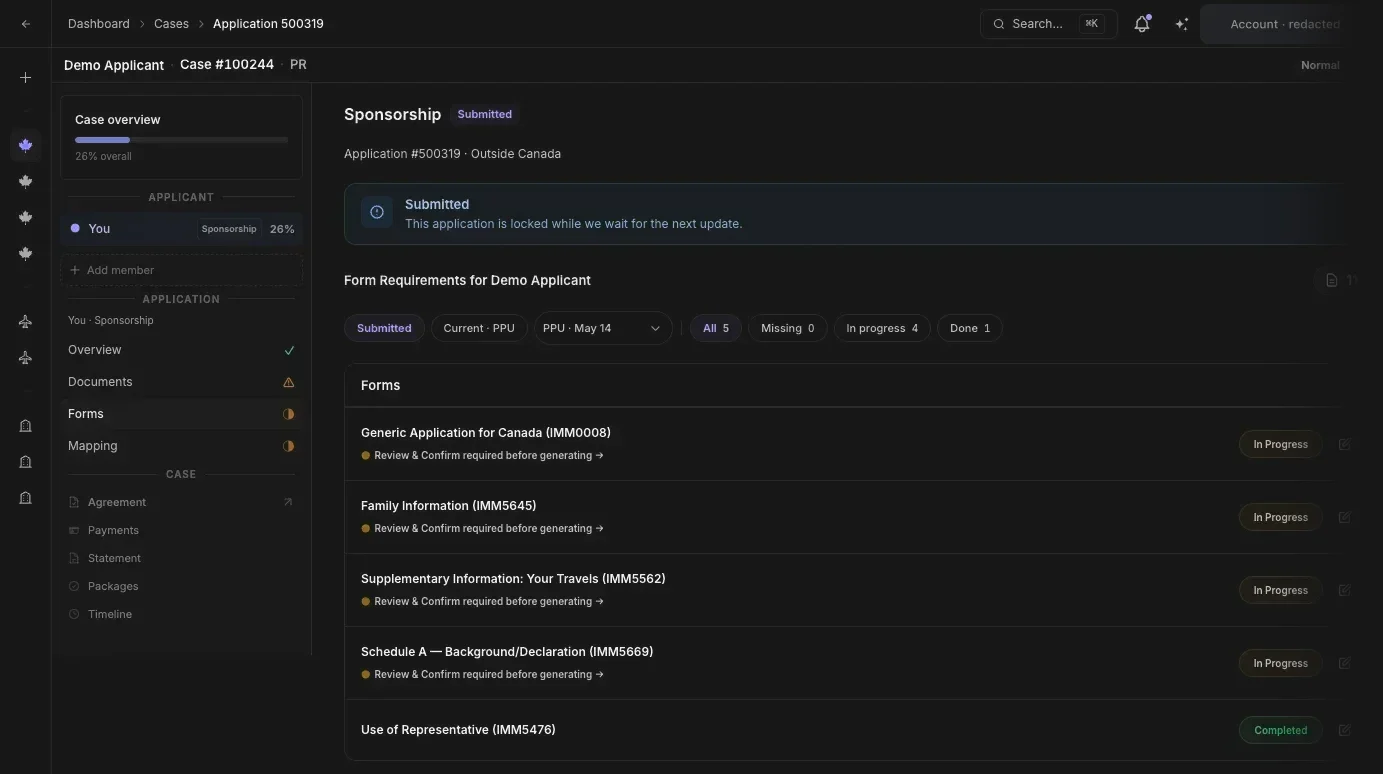
Task: Select Forms in the application sidebar
Action: [181, 414]
